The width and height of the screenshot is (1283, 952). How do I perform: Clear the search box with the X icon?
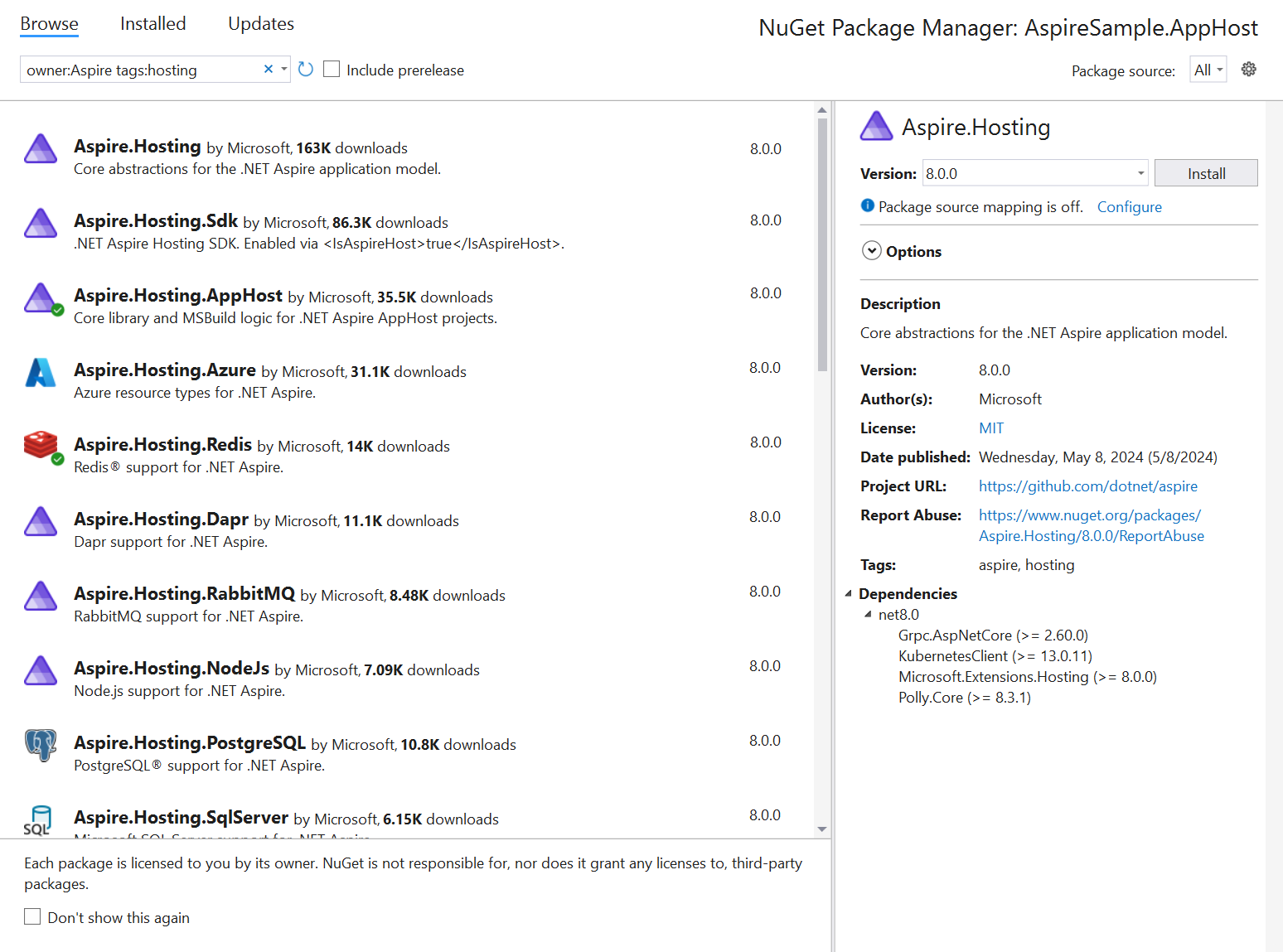click(269, 69)
